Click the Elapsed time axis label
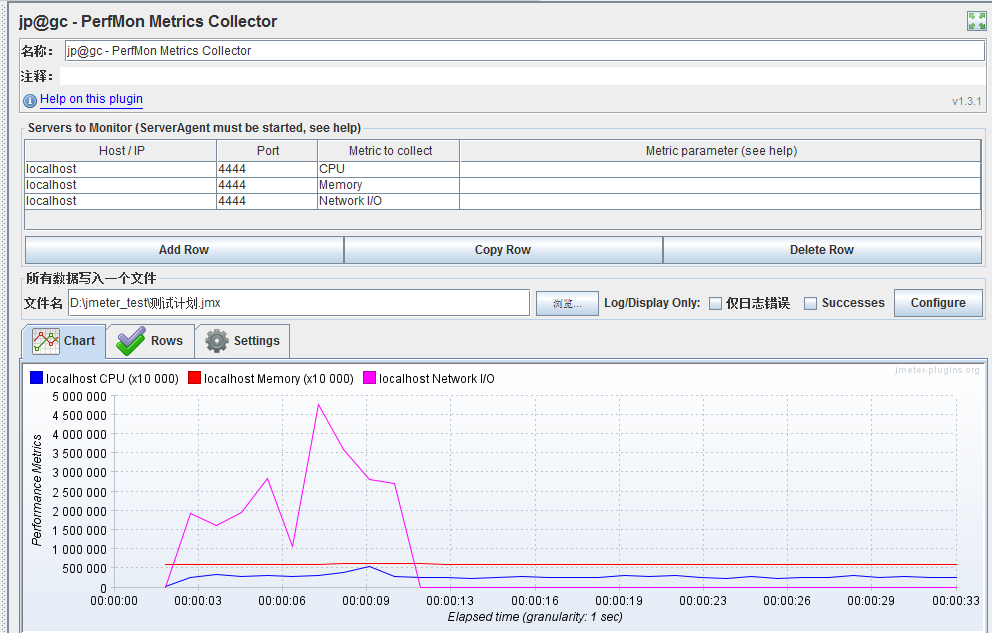This screenshot has height=633, width=992. [x=535, y=617]
